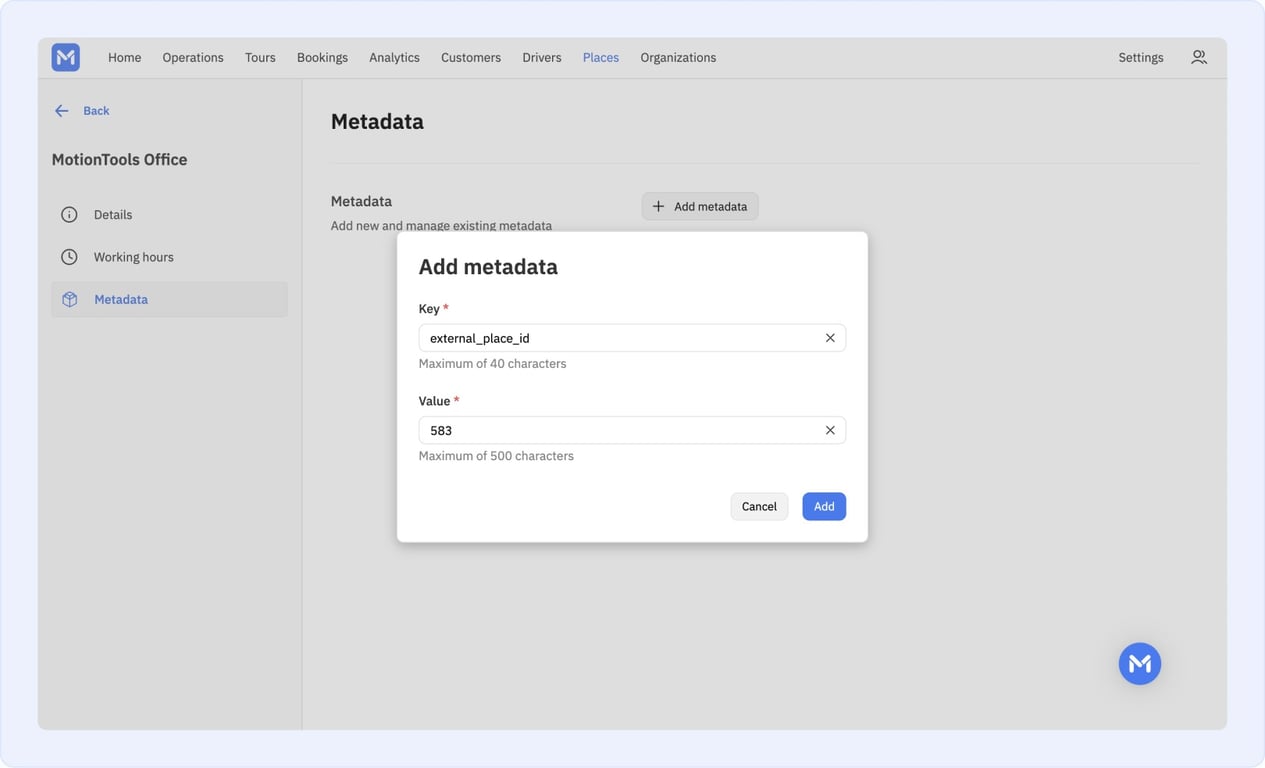1265x768 pixels.
Task: Select Metadata in the sidebar
Action: point(169,299)
